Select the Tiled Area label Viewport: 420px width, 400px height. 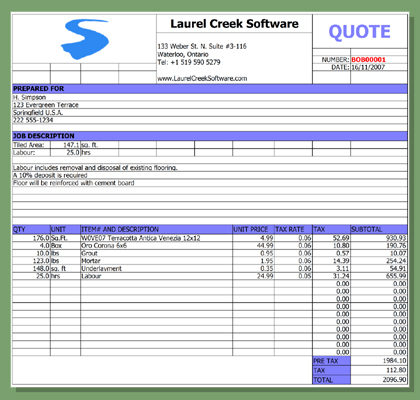pos(28,145)
